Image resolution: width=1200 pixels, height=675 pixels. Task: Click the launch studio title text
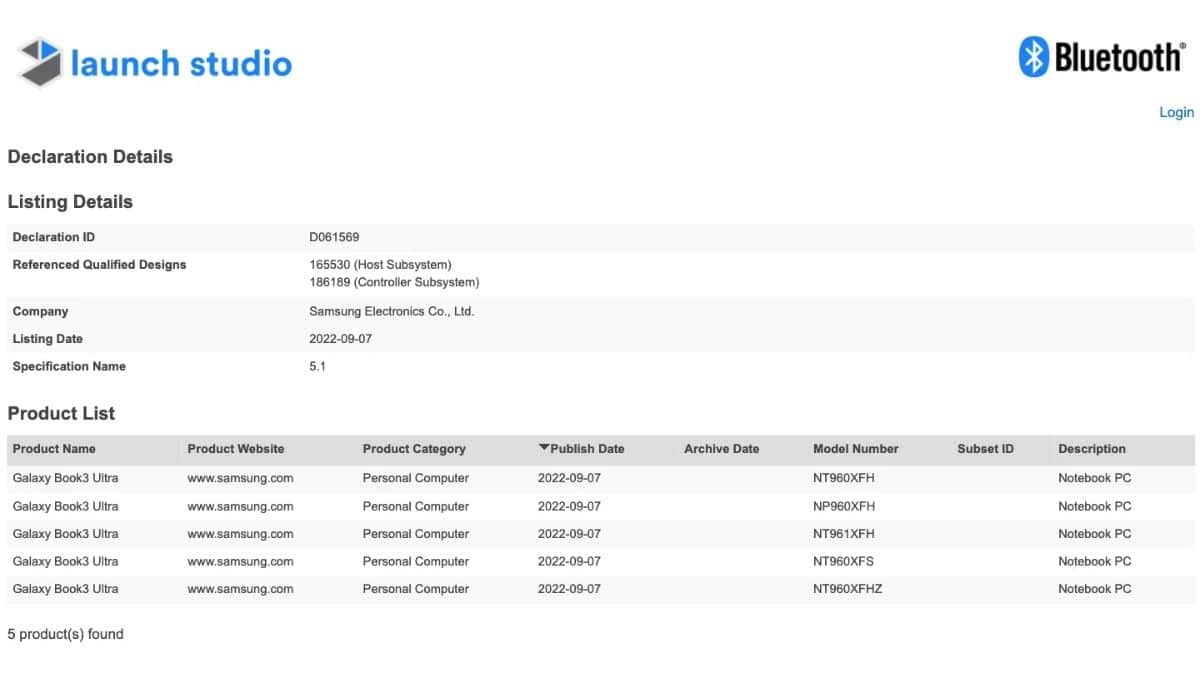(181, 63)
